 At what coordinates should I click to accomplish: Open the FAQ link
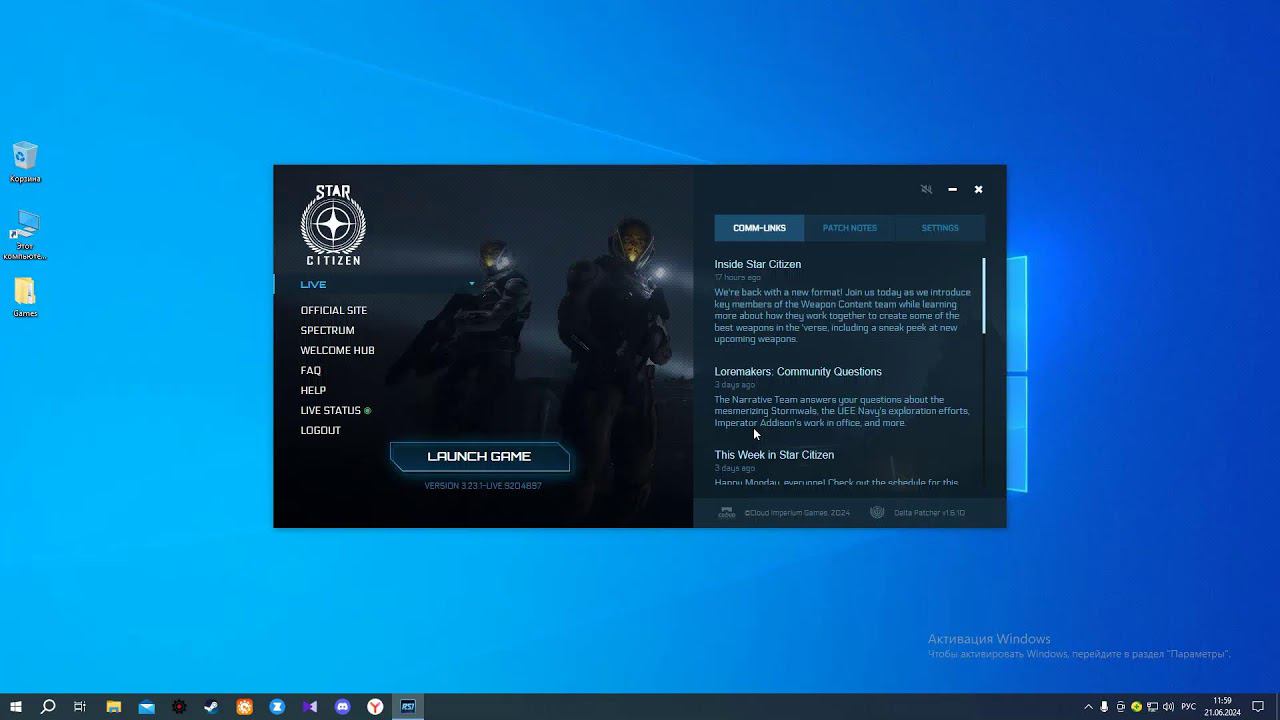click(311, 370)
